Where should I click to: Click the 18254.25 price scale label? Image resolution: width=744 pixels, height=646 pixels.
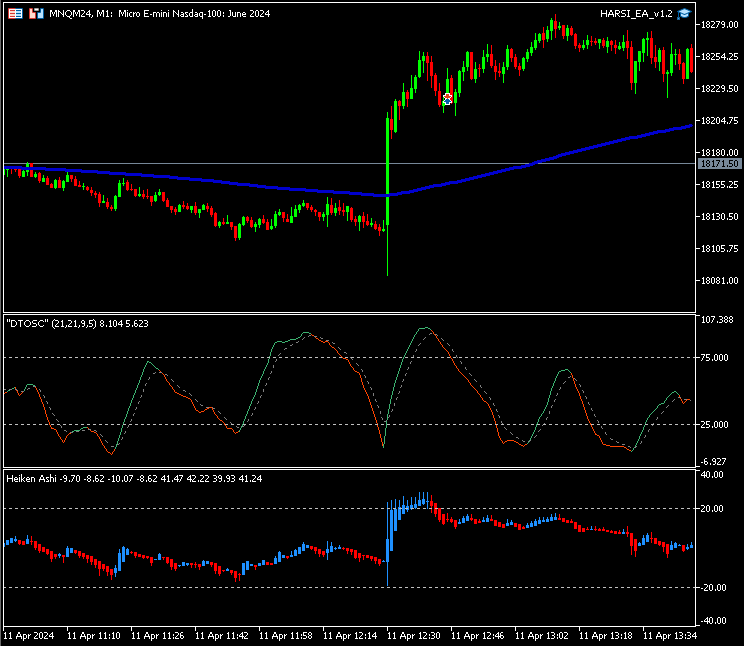[x=719, y=56]
